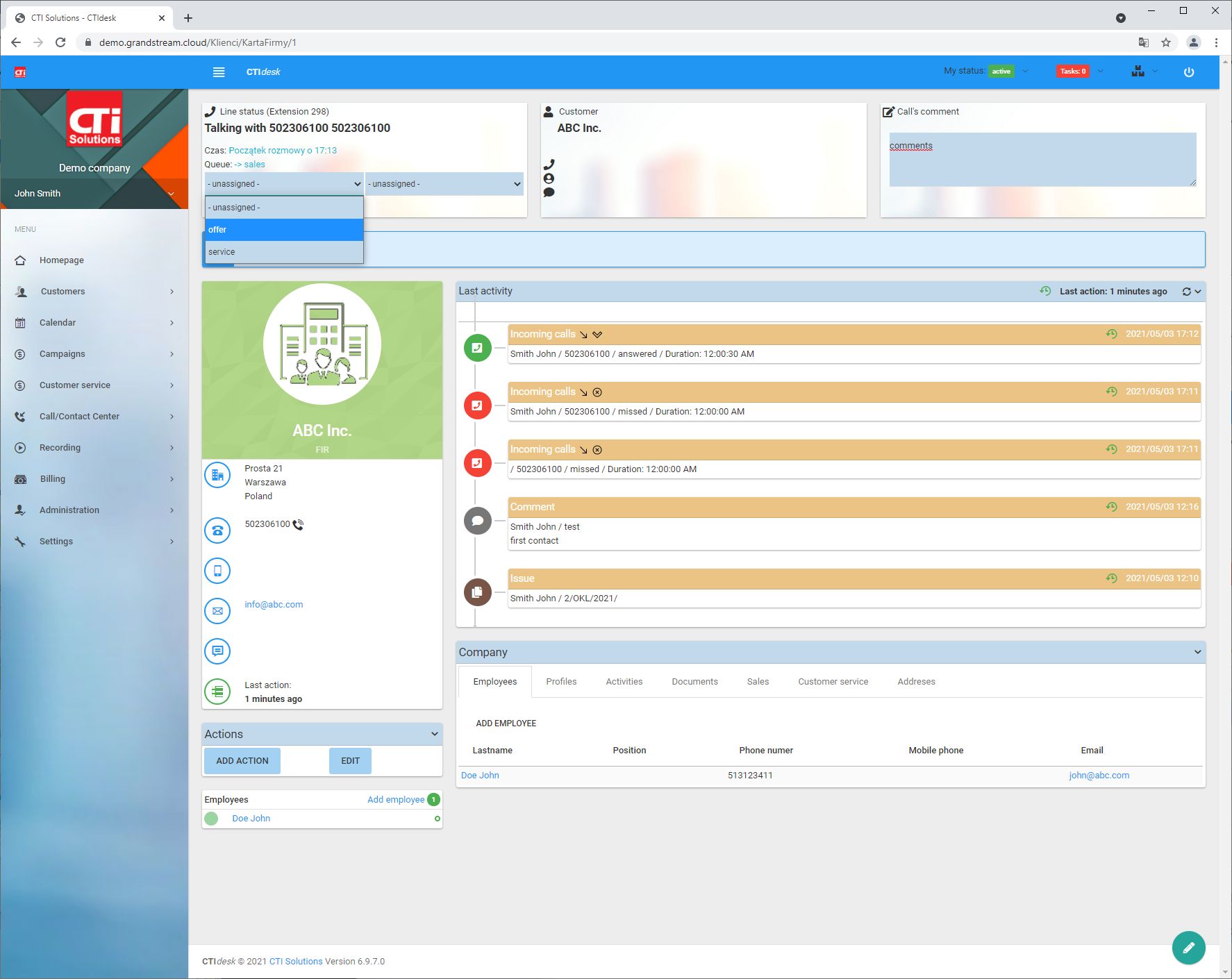Click the Tasks: 0 badge
The width and height of the screenshot is (1232, 979).
pyautogui.click(x=1073, y=72)
